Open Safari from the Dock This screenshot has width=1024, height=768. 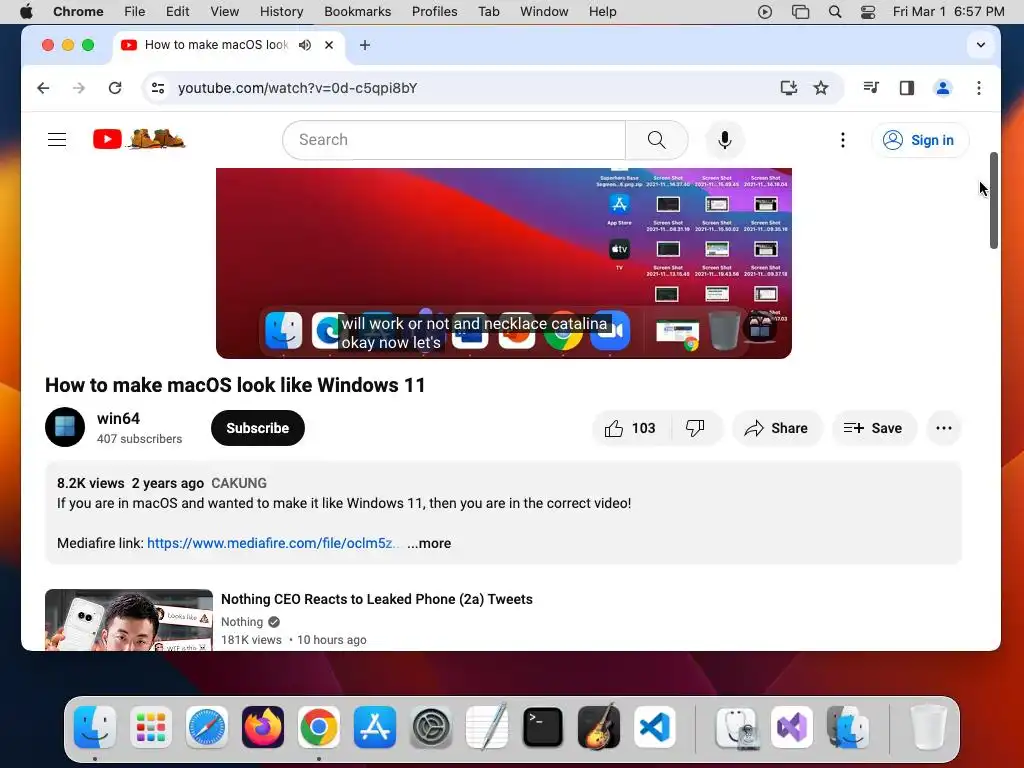207,727
